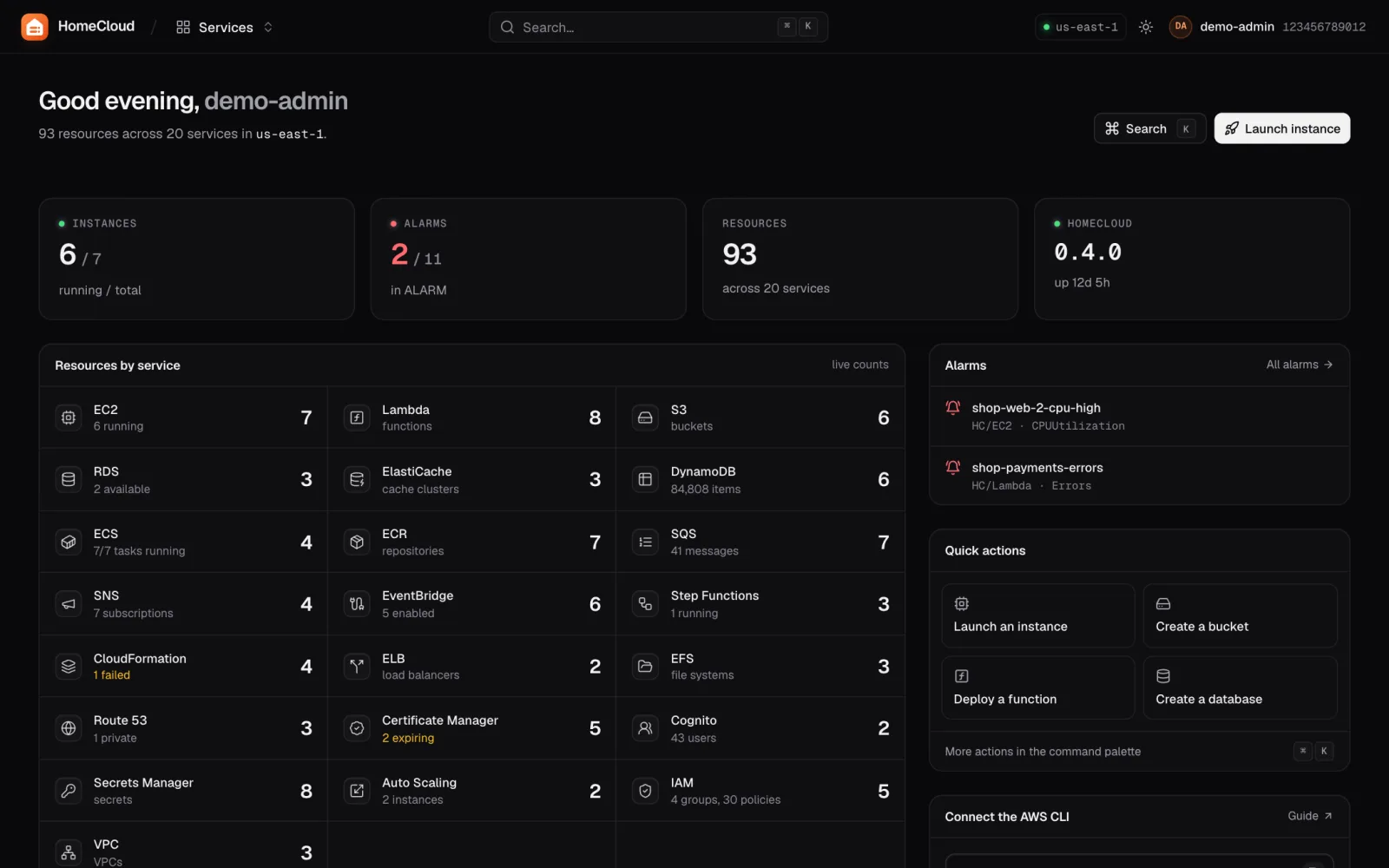Click the Secrets Manager key icon

pyautogui.click(x=69, y=791)
